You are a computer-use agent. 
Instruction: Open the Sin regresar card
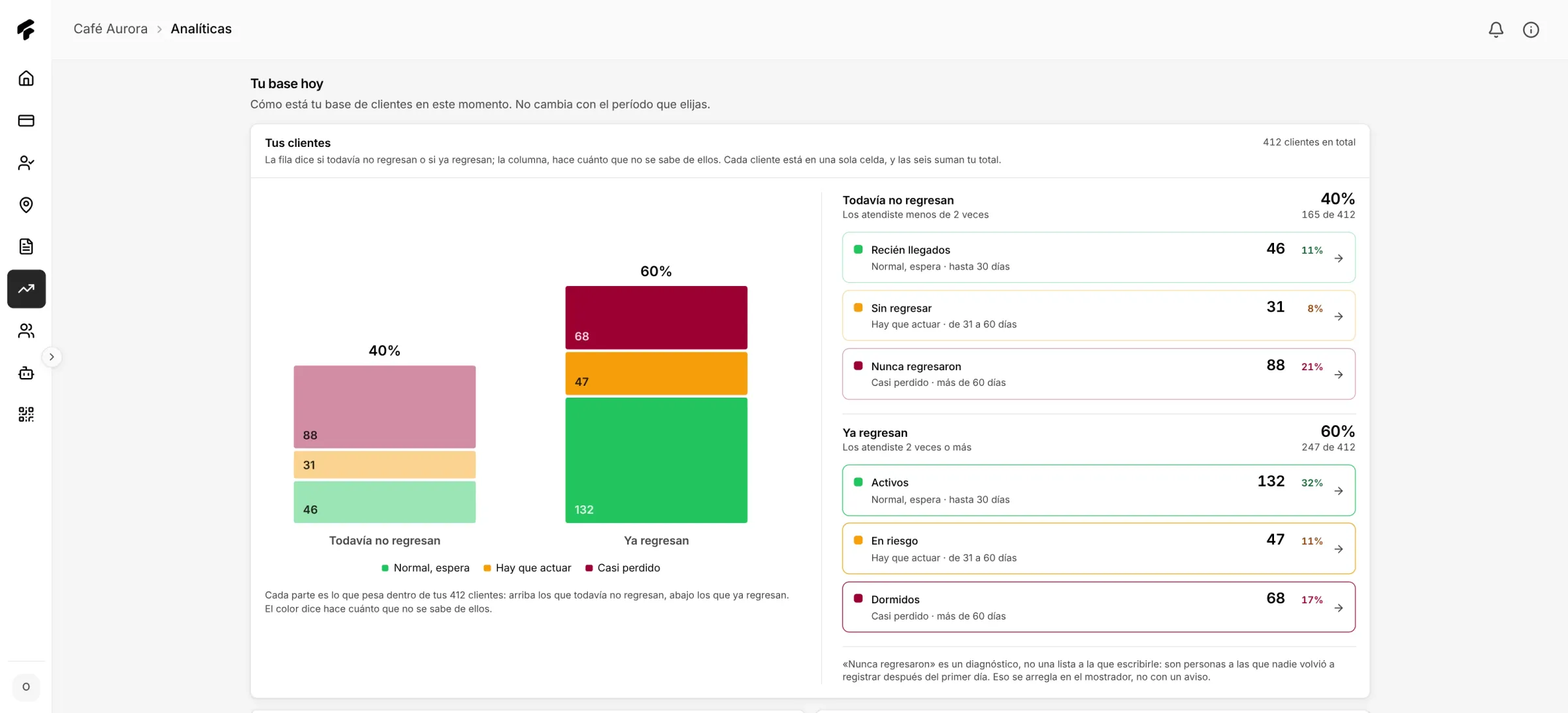point(1099,315)
